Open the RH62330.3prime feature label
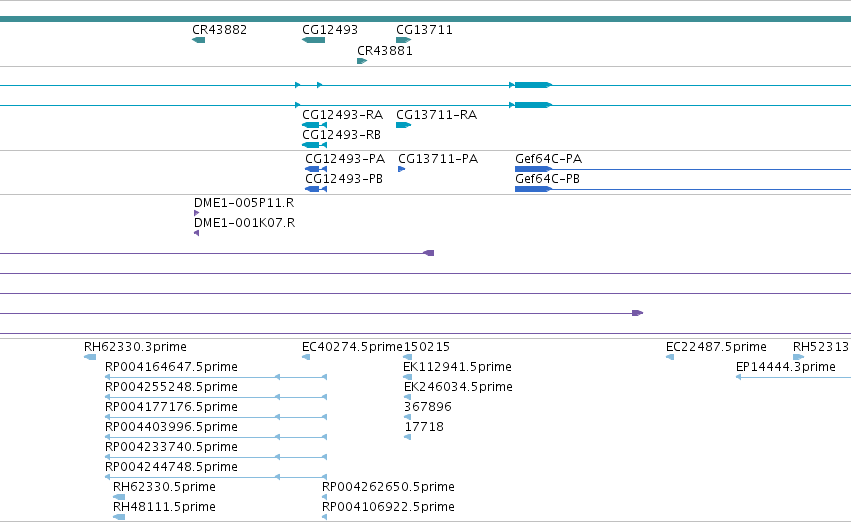Viewport: 851px width, 522px height. coord(135,347)
